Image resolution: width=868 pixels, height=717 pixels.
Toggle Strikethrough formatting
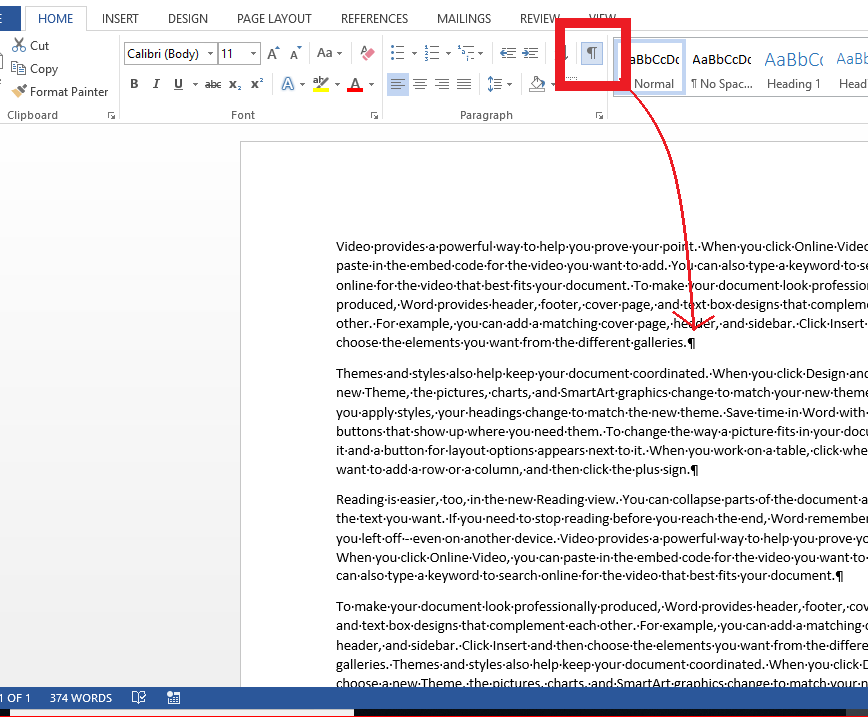click(213, 84)
